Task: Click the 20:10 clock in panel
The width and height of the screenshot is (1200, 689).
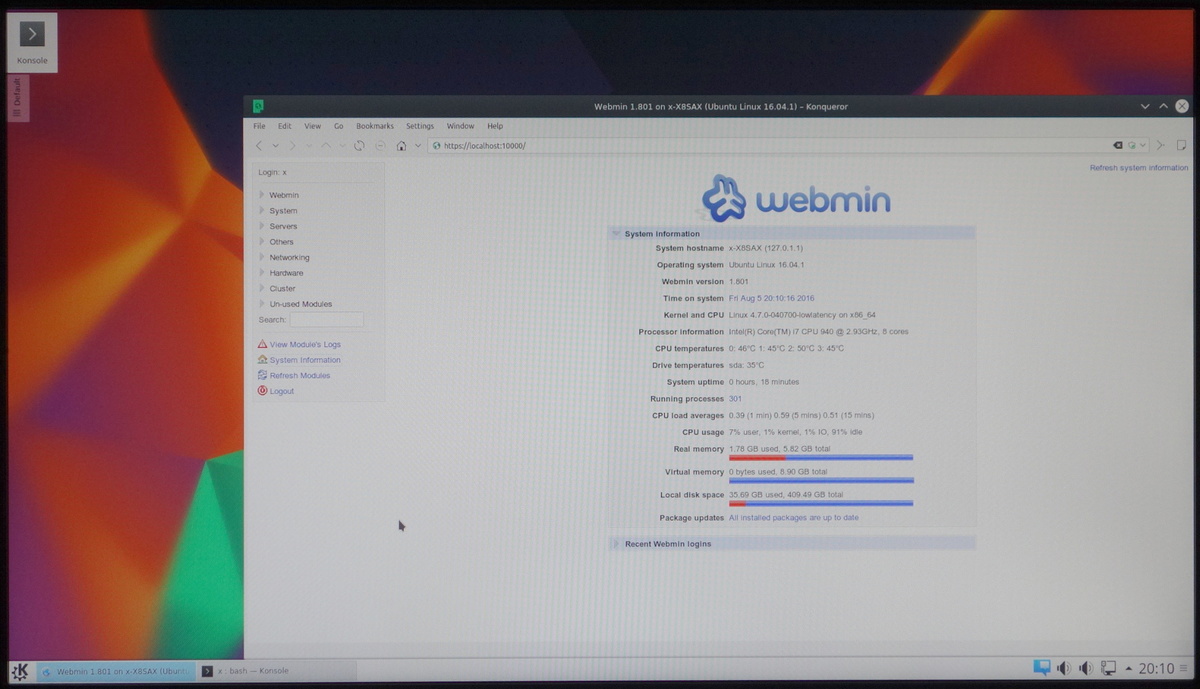Action: click(1157, 667)
